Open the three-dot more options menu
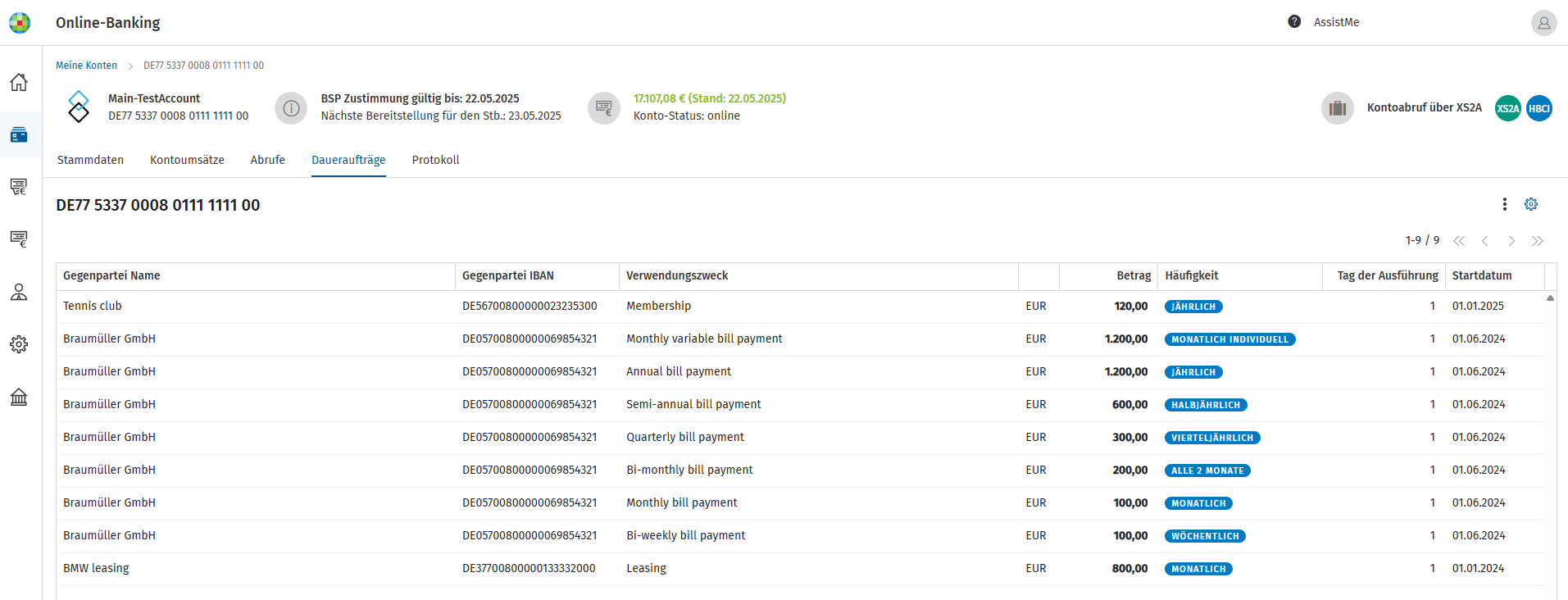 [1504, 204]
